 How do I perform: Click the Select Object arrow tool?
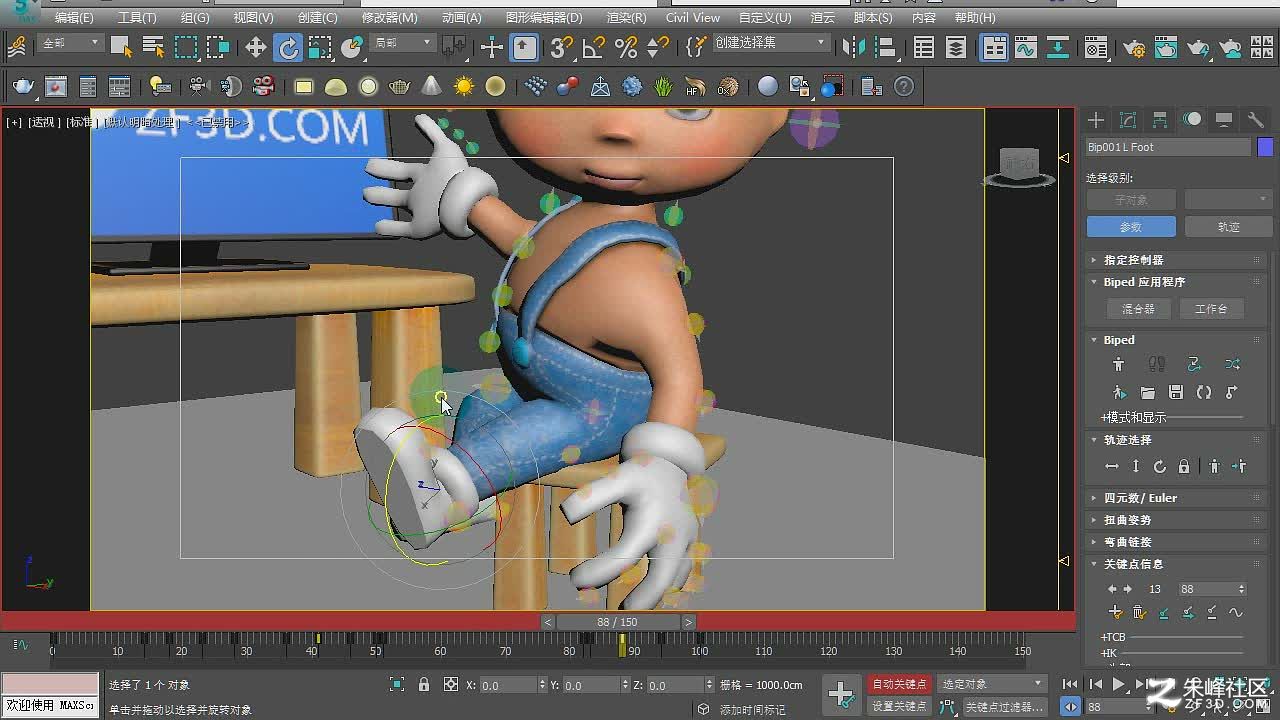(x=121, y=46)
